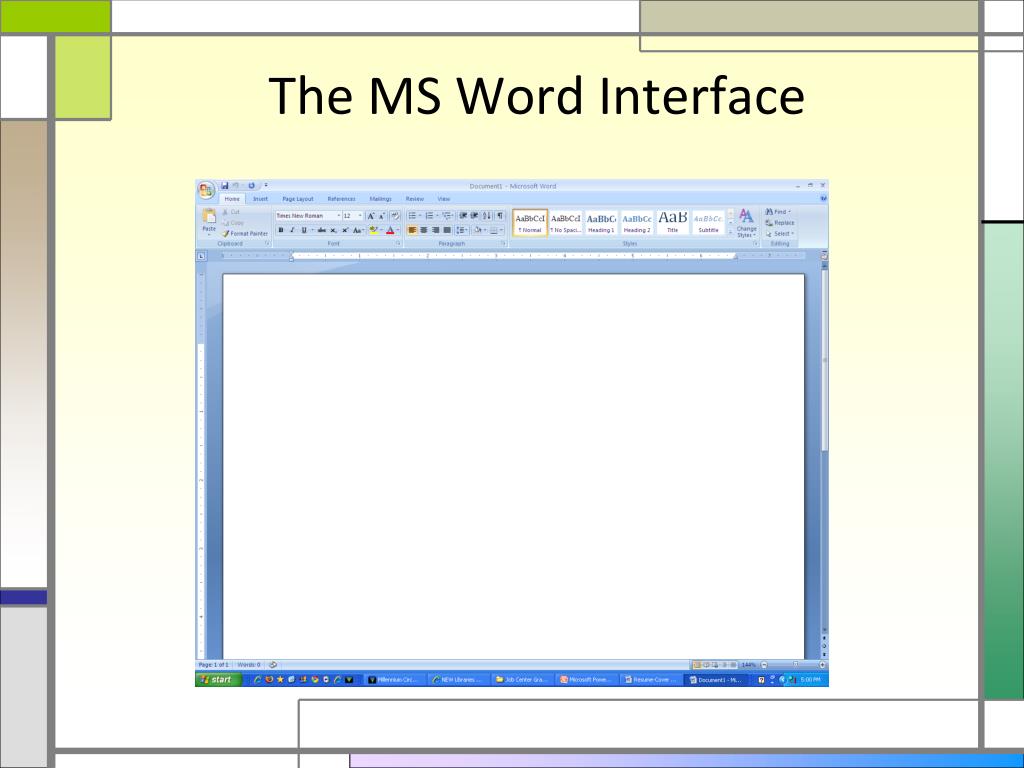Apply the No Spacing style
The image size is (1024, 768).
pos(566,223)
